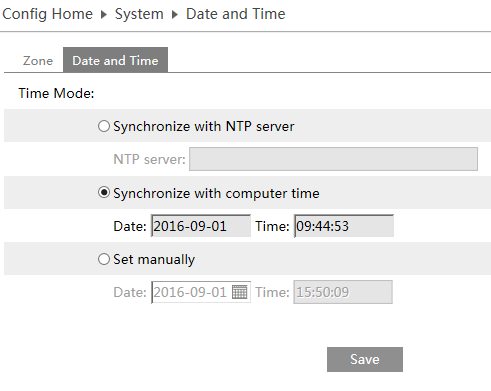
Task: Click the manual Time field showing 15:50:09
Action: click(343, 292)
